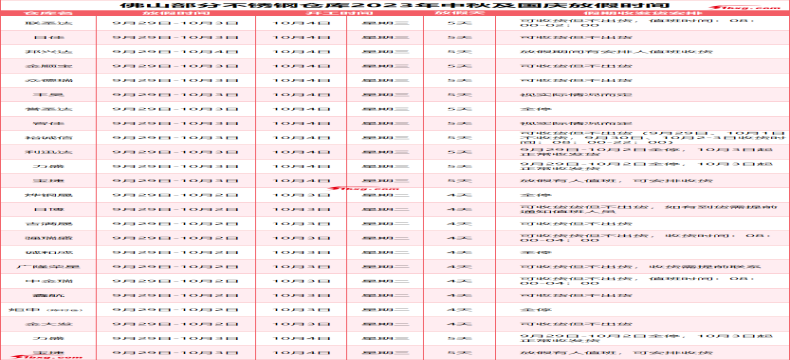Select the 假期收发货安排 column header
Image resolution: width=790 pixels, height=360 pixels.
[641, 13]
